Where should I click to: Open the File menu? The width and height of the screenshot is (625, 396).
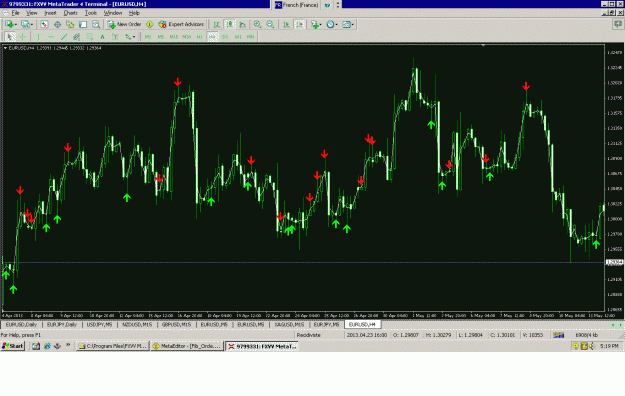[x=15, y=13]
